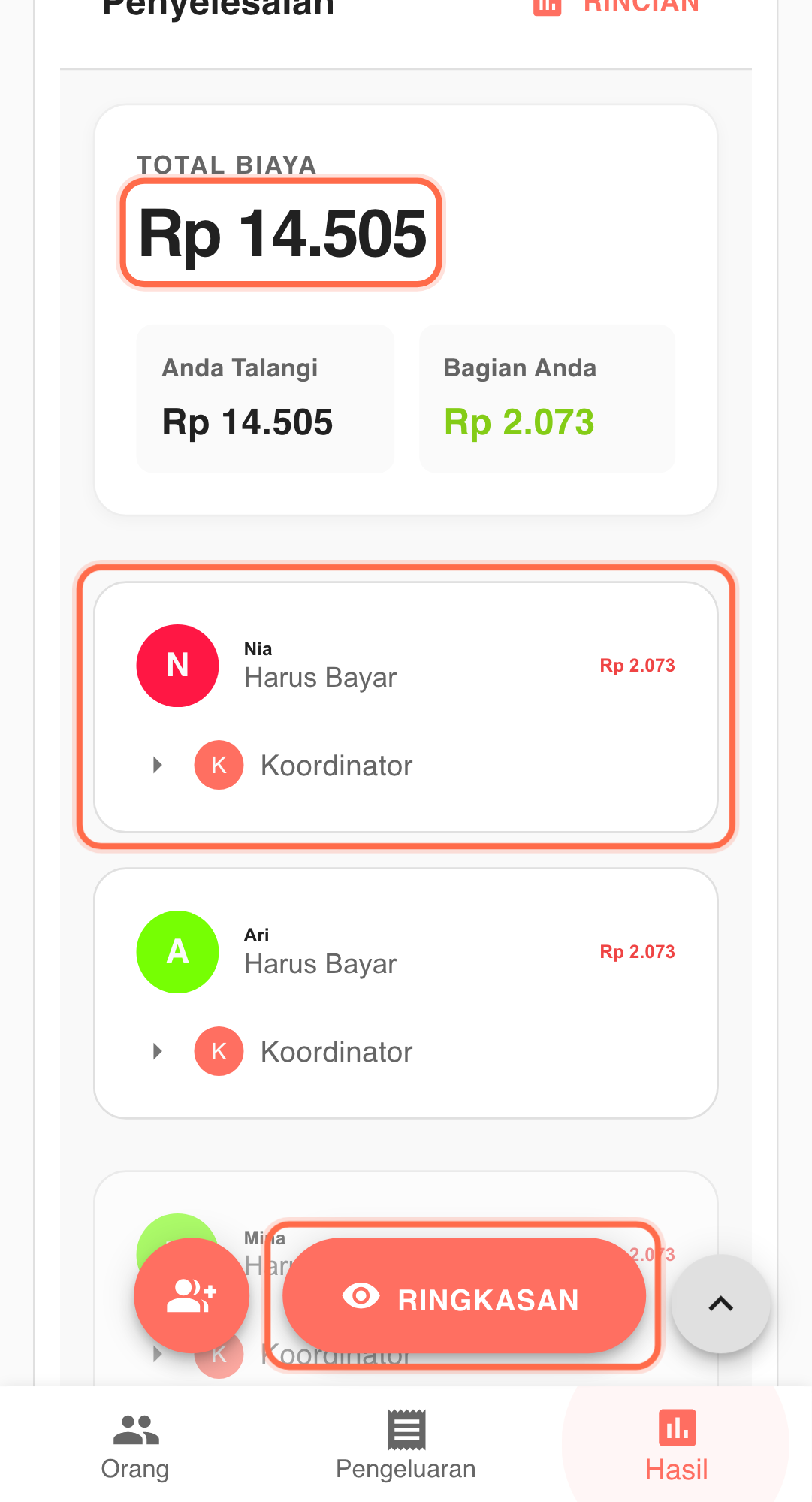Tap the scroll-up chevron button
Screen dimensions: 812x1502
(720, 1304)
